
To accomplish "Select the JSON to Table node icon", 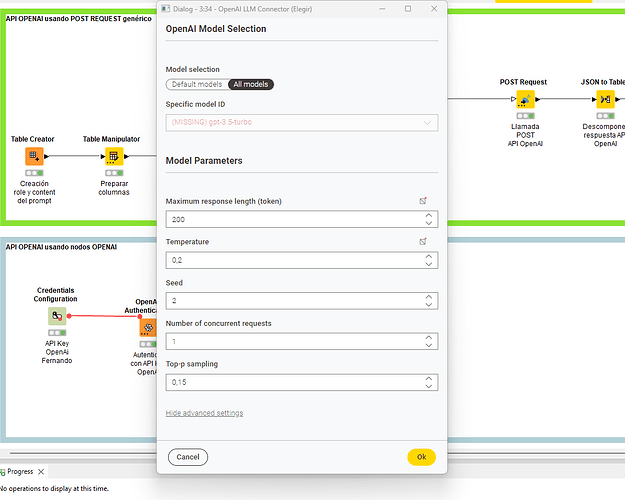I will point(605,99).
